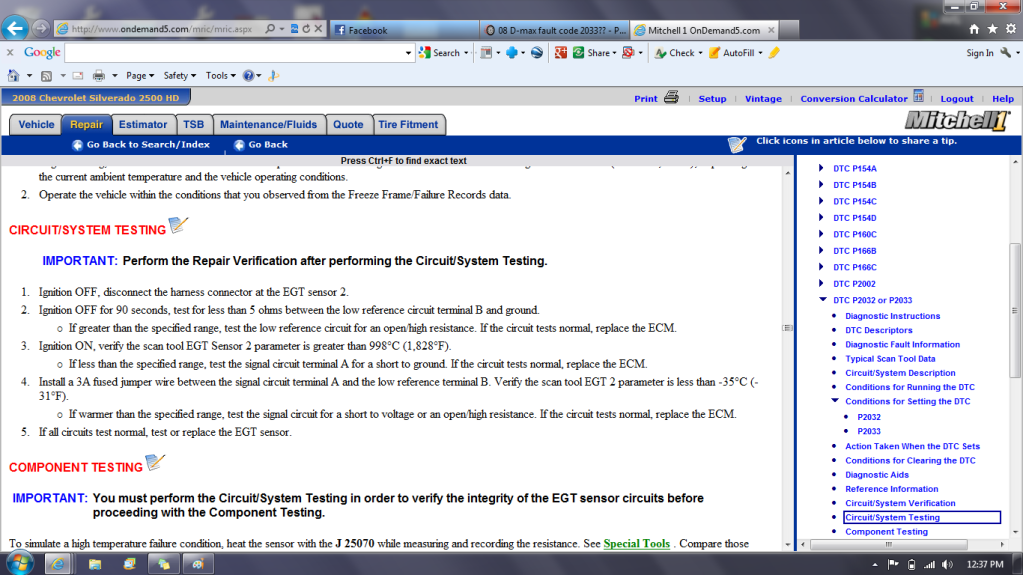The width and height of the screenshot is (1023, 575).
Task: Click the share-tip icon beside Circuit/System Testing heading
Action: pyautogui.click(x=178, y=225)
